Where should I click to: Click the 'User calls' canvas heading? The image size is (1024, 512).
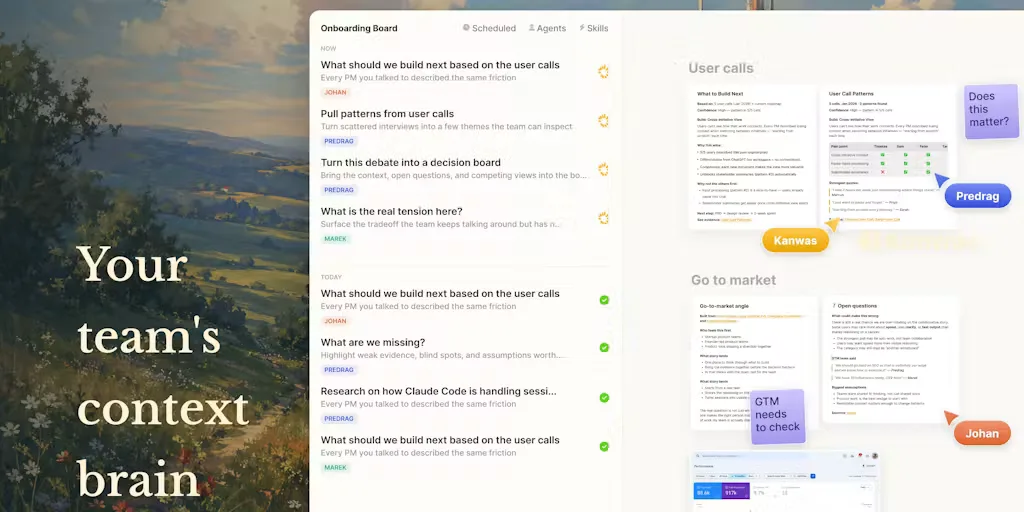click(721, 68)
